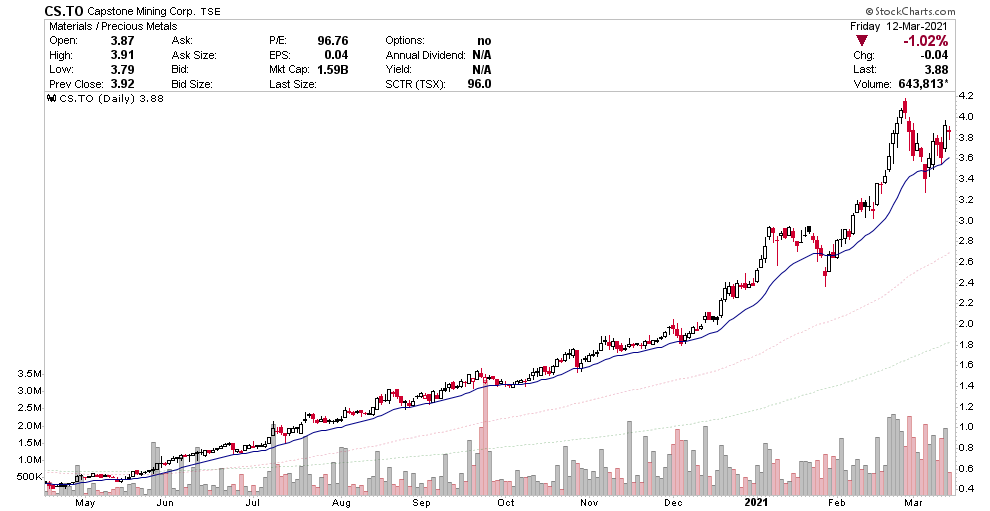Select the High value 3.91
990x511 pixels.
pos(122,55)
